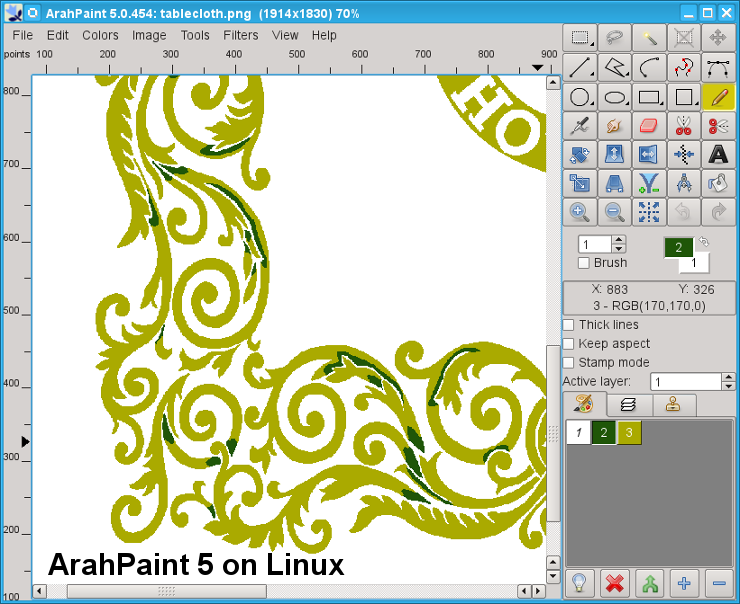Click the compass divider tool icon
The image size is (740, 604).
[684, 183]
